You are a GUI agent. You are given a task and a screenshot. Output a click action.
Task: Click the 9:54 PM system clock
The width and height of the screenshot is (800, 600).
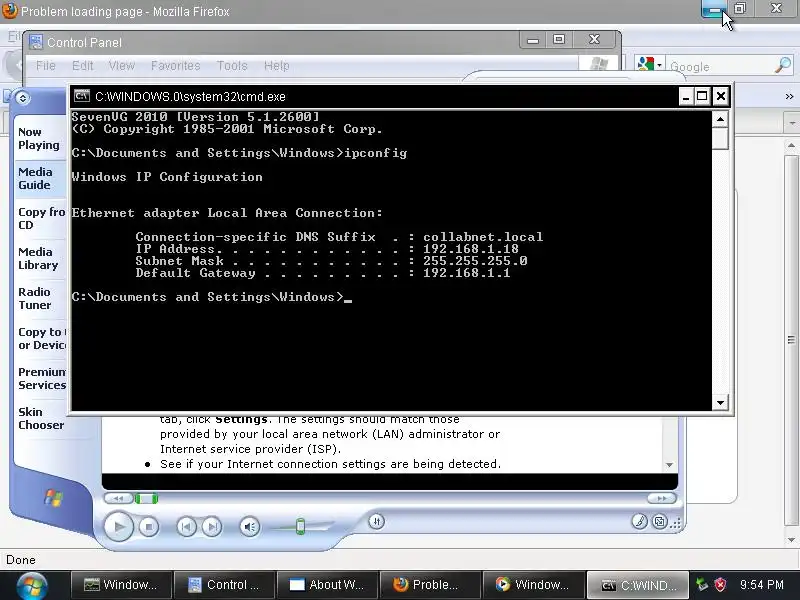(762, 585)
